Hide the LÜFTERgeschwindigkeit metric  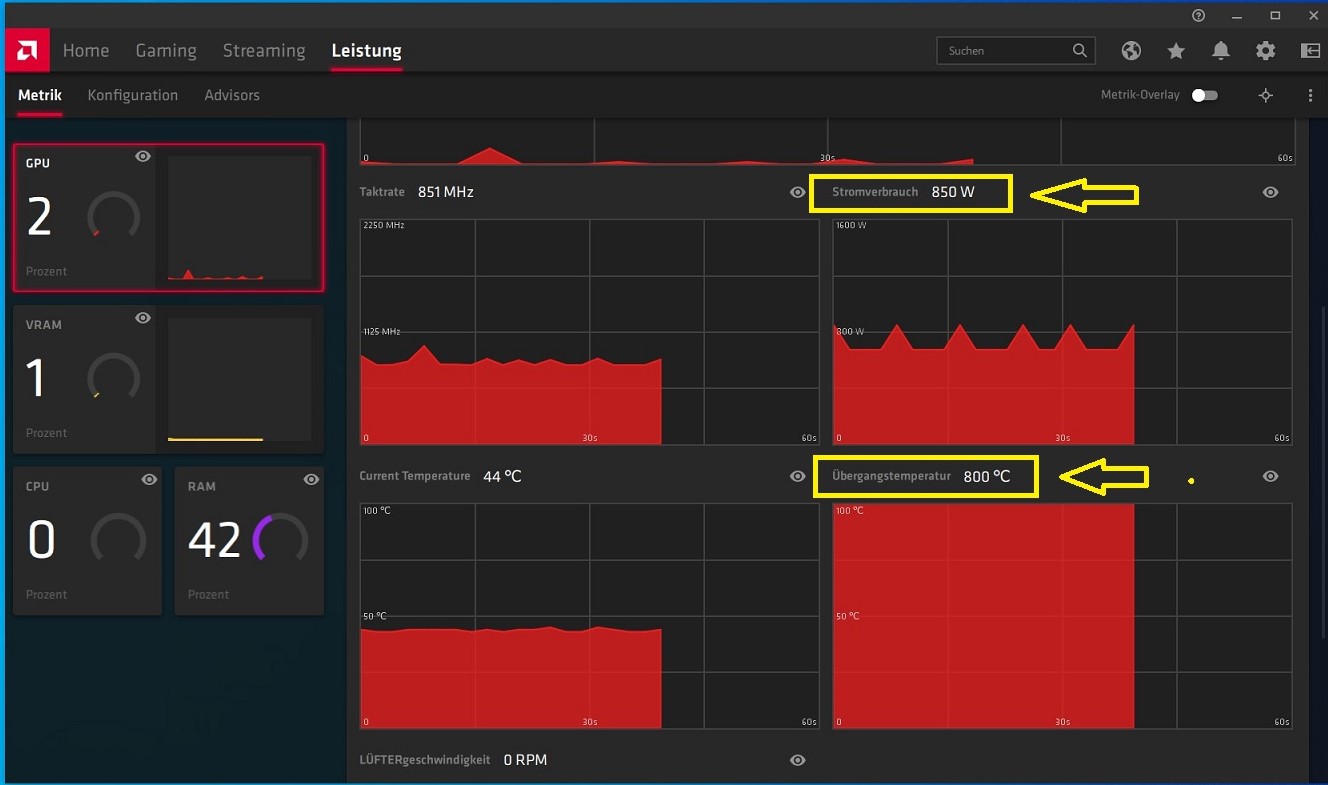point(797,760)
